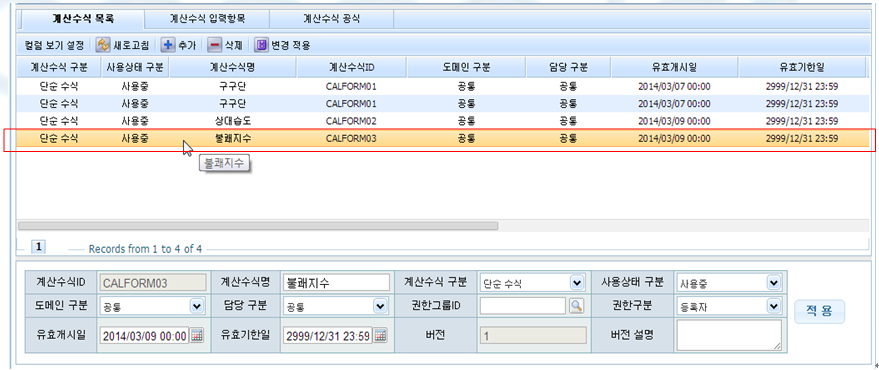Click the 버전 설명 text area

(729, 336)
